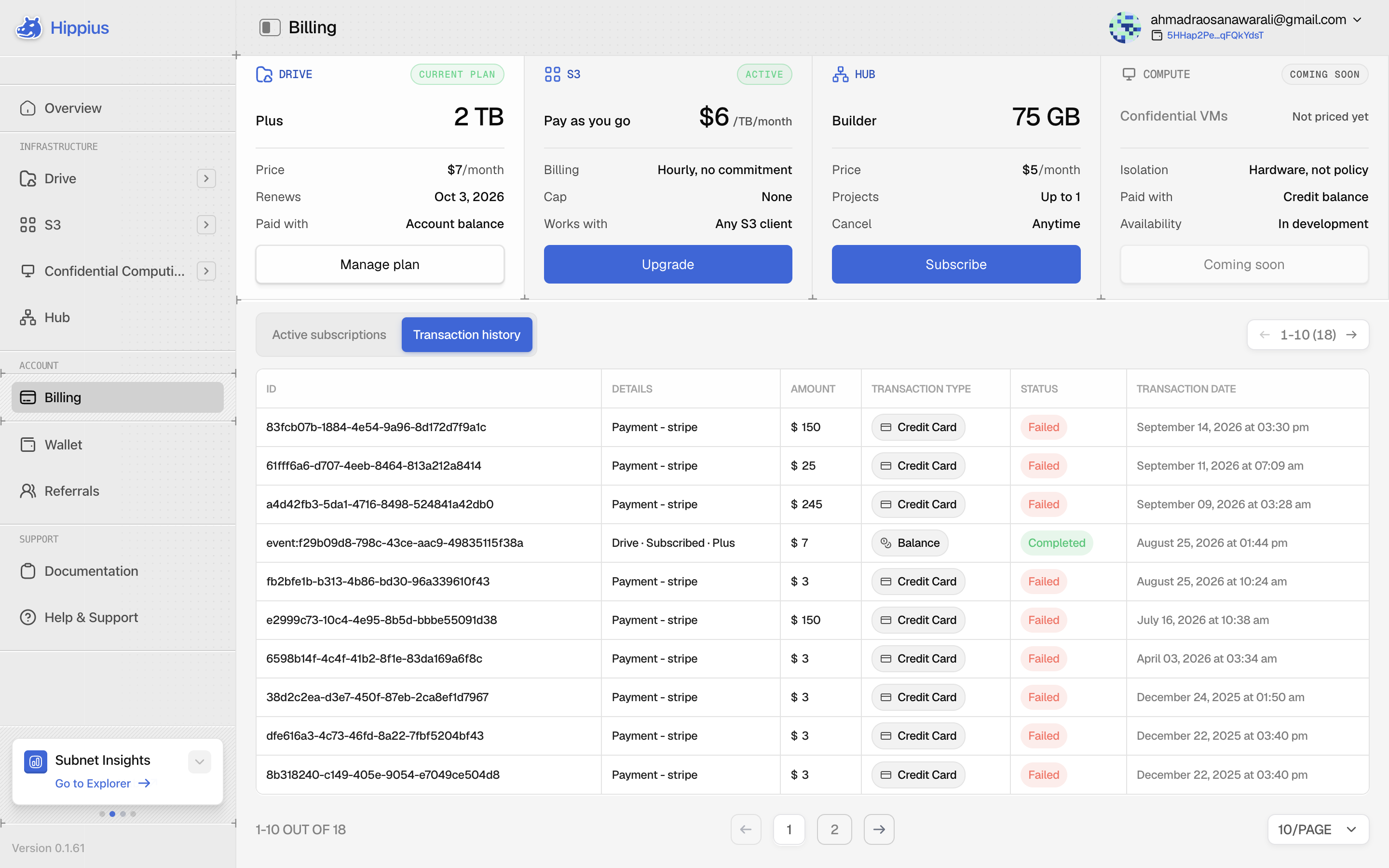The width and height of the screenshot is (1389, 868).
Task: Click the S3 Upgrade button
Action: point(667,264)
